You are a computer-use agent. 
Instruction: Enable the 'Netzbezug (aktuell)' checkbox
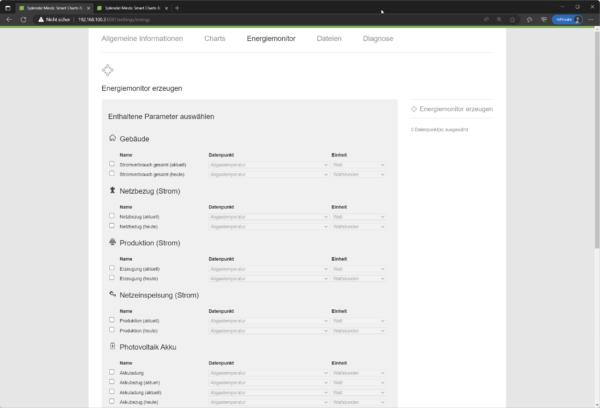click(x=112, y=216)
